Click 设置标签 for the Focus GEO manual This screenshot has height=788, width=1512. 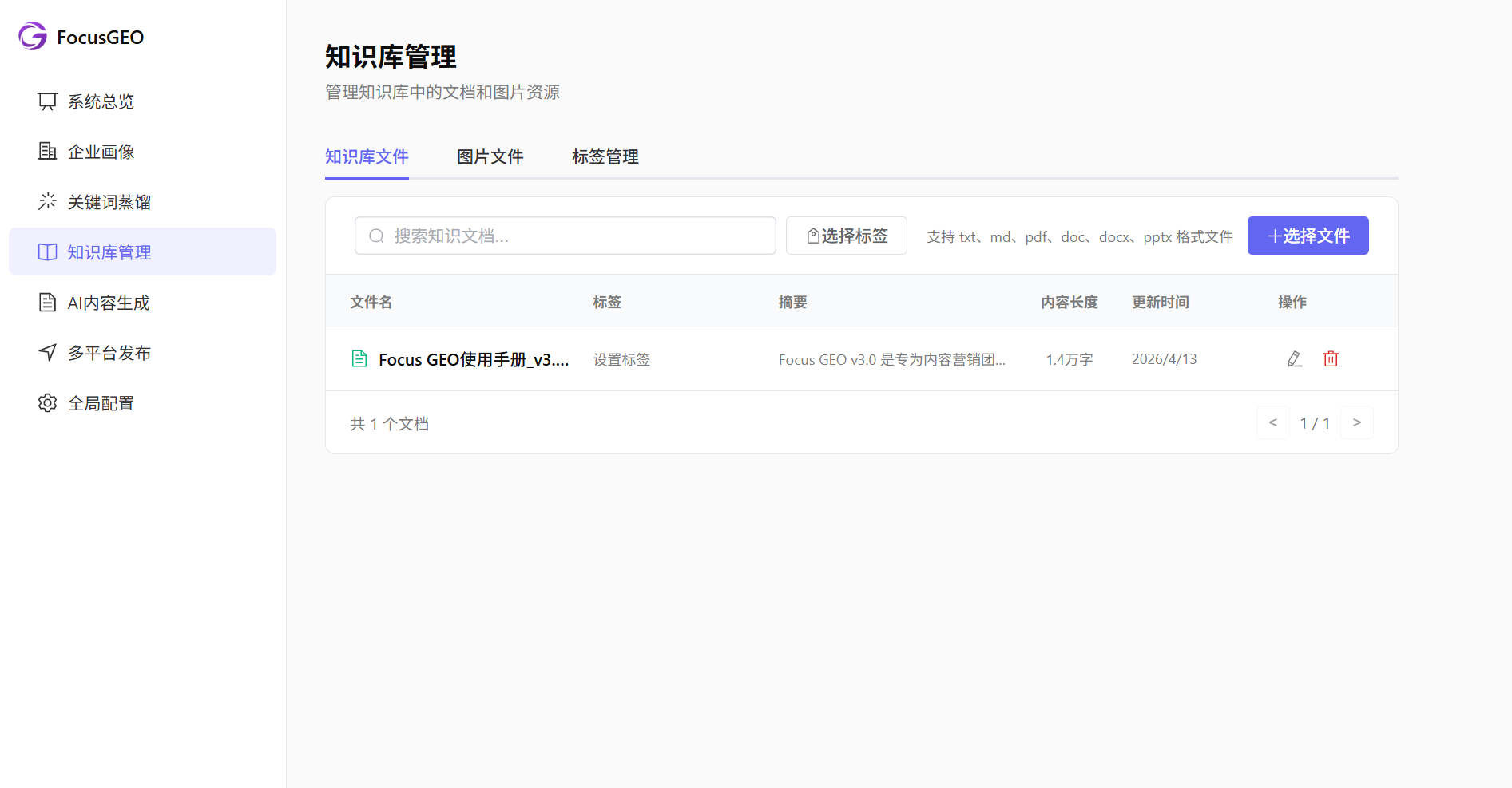tap(621, 359)
